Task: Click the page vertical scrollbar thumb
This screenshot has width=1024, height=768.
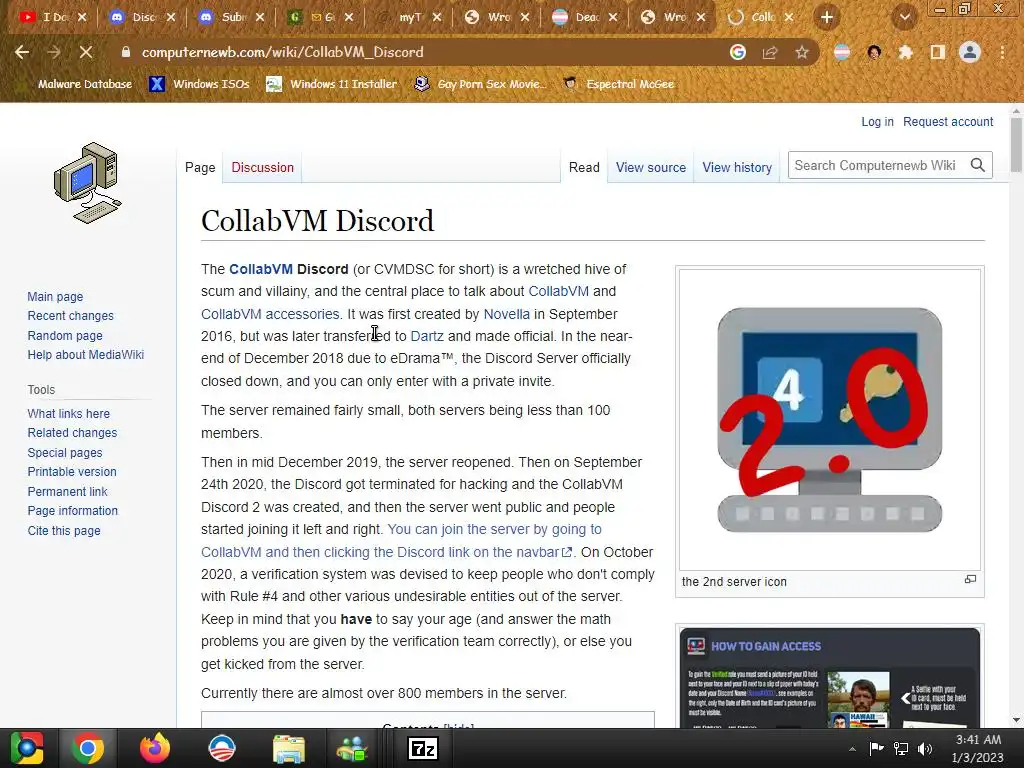Action: point(1016,145)
